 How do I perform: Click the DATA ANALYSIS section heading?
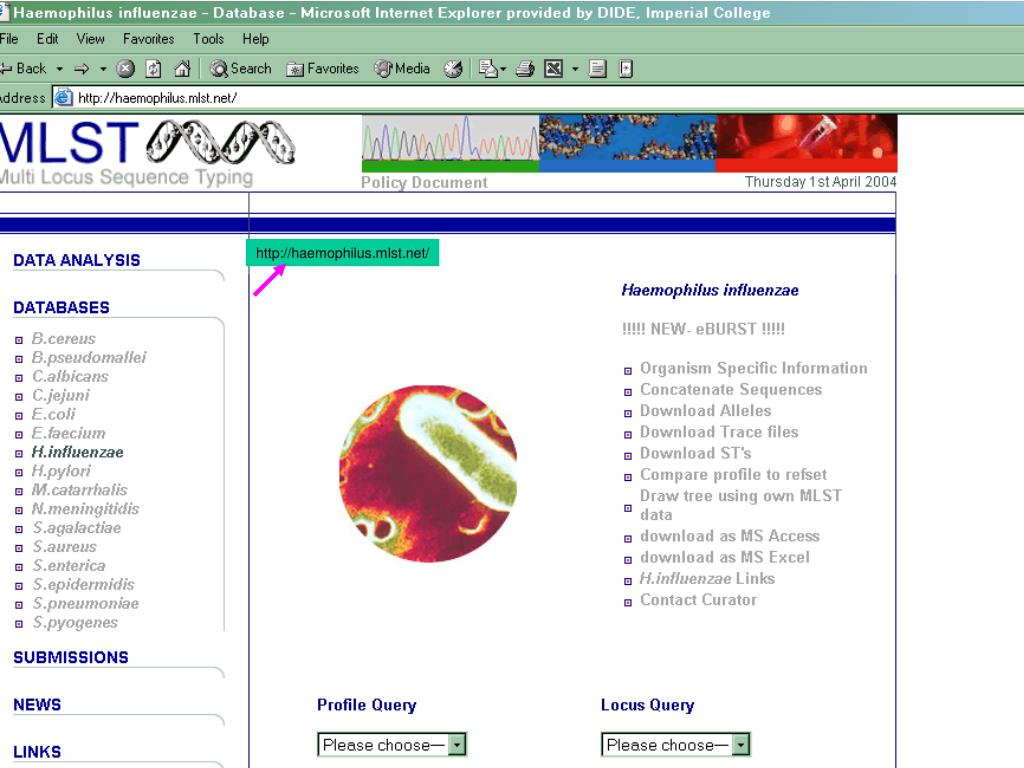pyautogui.click(x=76, y=261)
